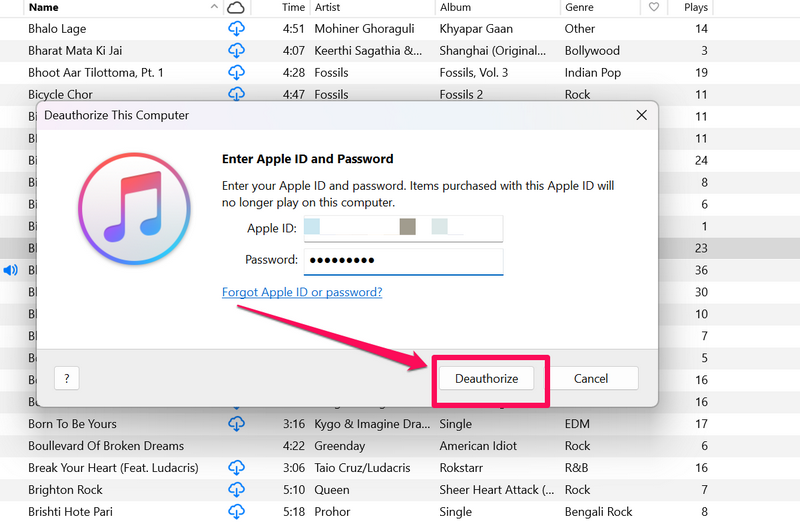800x522 pixels.
Task: Click genre Indian Pop
Action: click(x=592, y=72)
